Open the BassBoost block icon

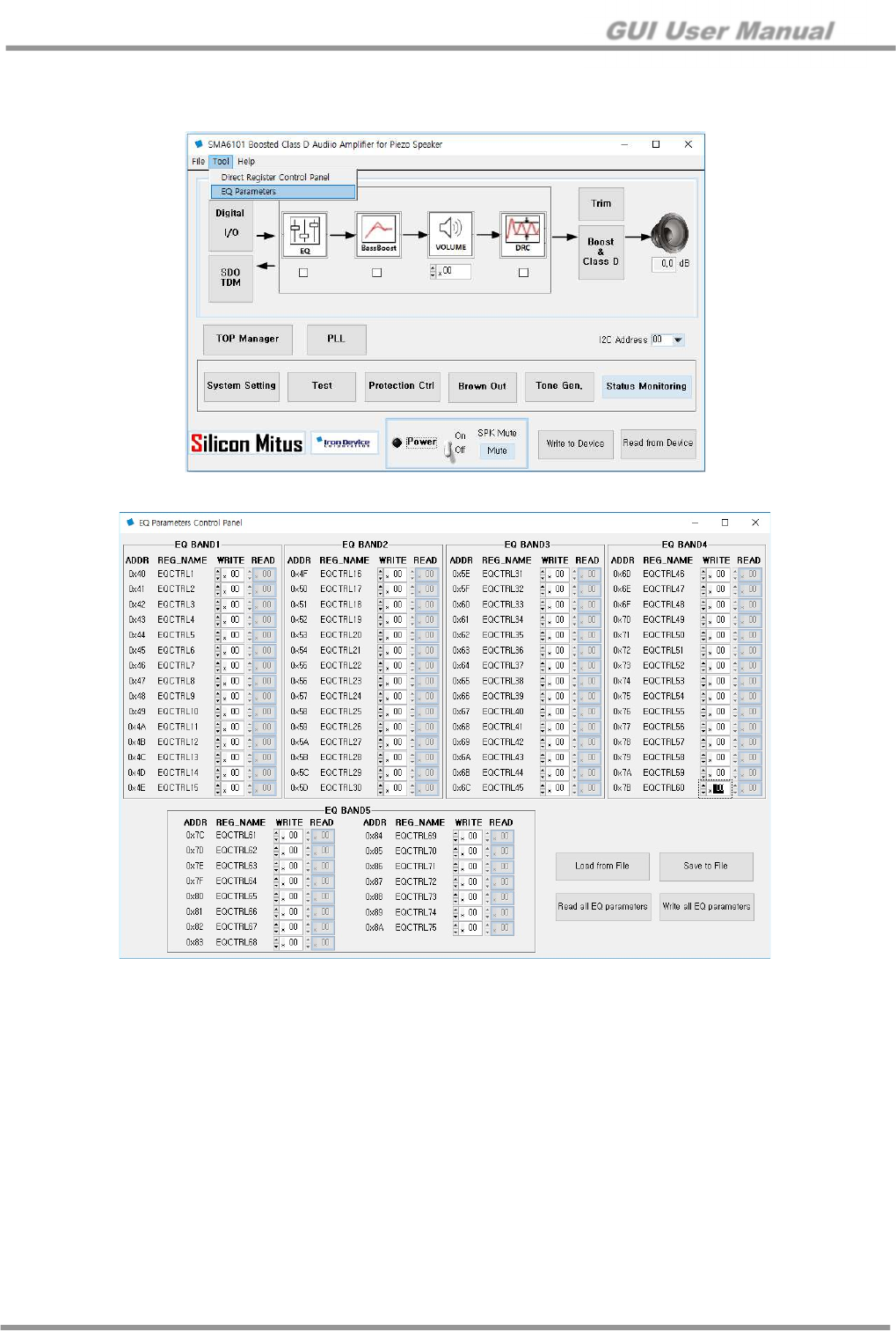coord(378,234)
